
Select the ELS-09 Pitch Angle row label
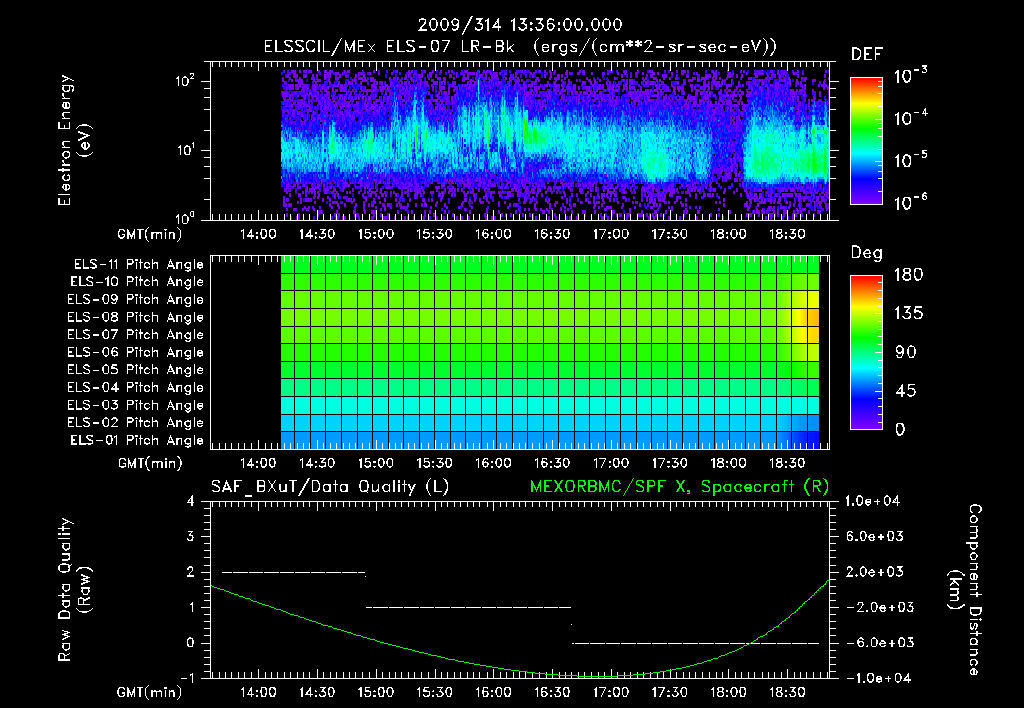click(x=135, y=300)
